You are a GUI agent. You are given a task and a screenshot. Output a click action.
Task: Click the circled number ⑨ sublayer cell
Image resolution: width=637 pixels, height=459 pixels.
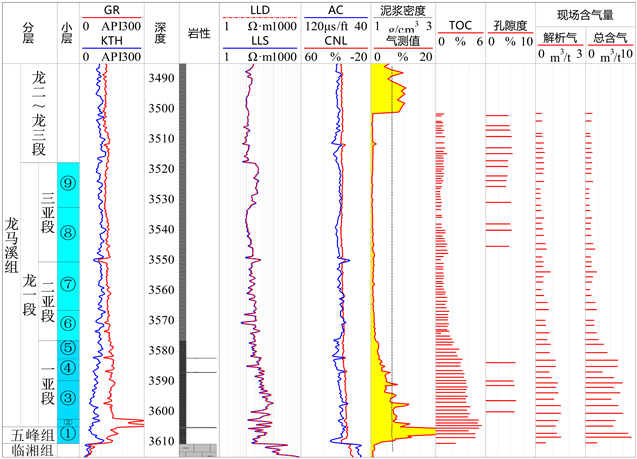pyautogui.click(x=68, y=183)
